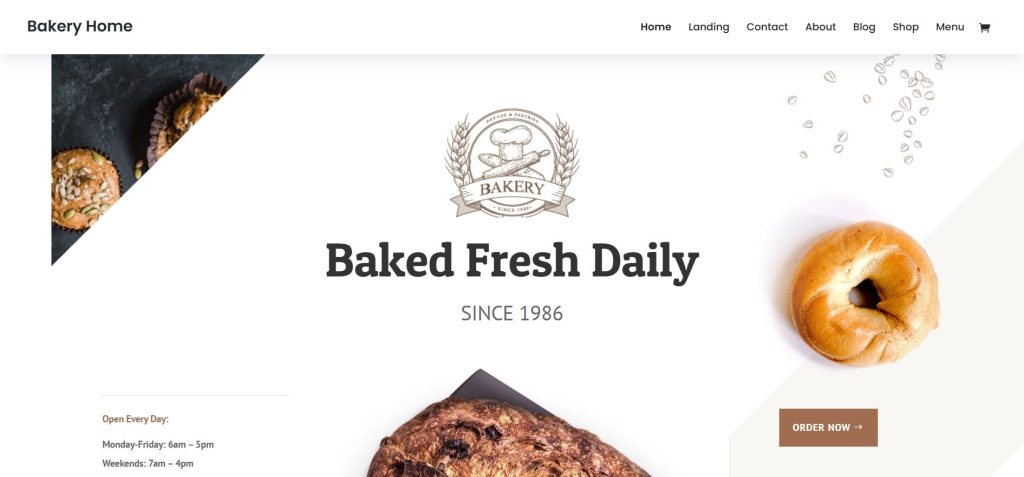
Task: Click the Bakery emblem logo
Action: (512, 163)
